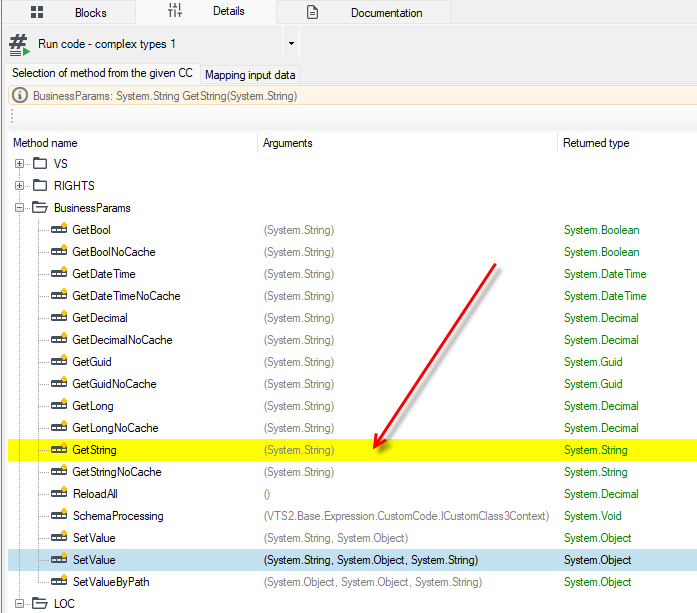Click the ReloadAll method icon
Viewport: 697px width, 613px height.
pyautogui.click(x=59, y=493)
